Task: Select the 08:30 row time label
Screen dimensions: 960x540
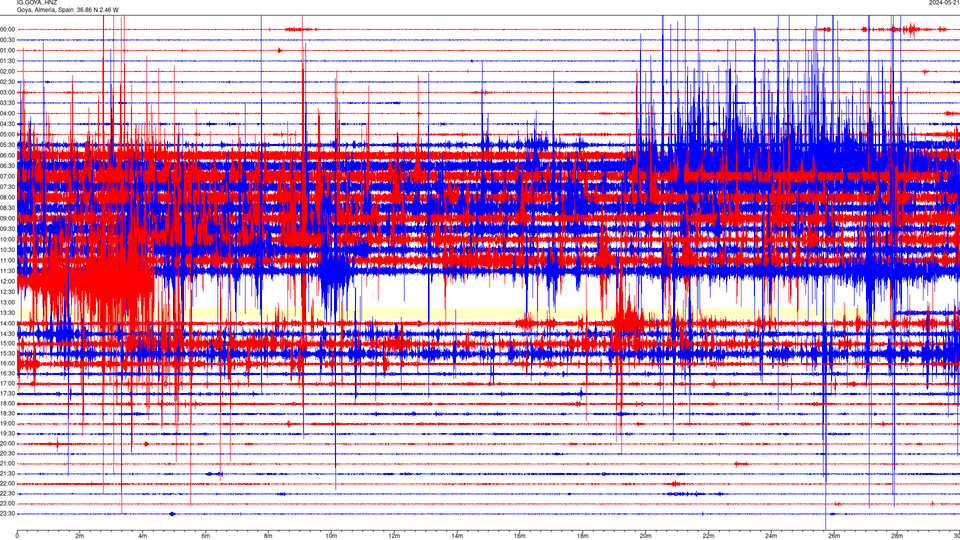Action: 8,208
